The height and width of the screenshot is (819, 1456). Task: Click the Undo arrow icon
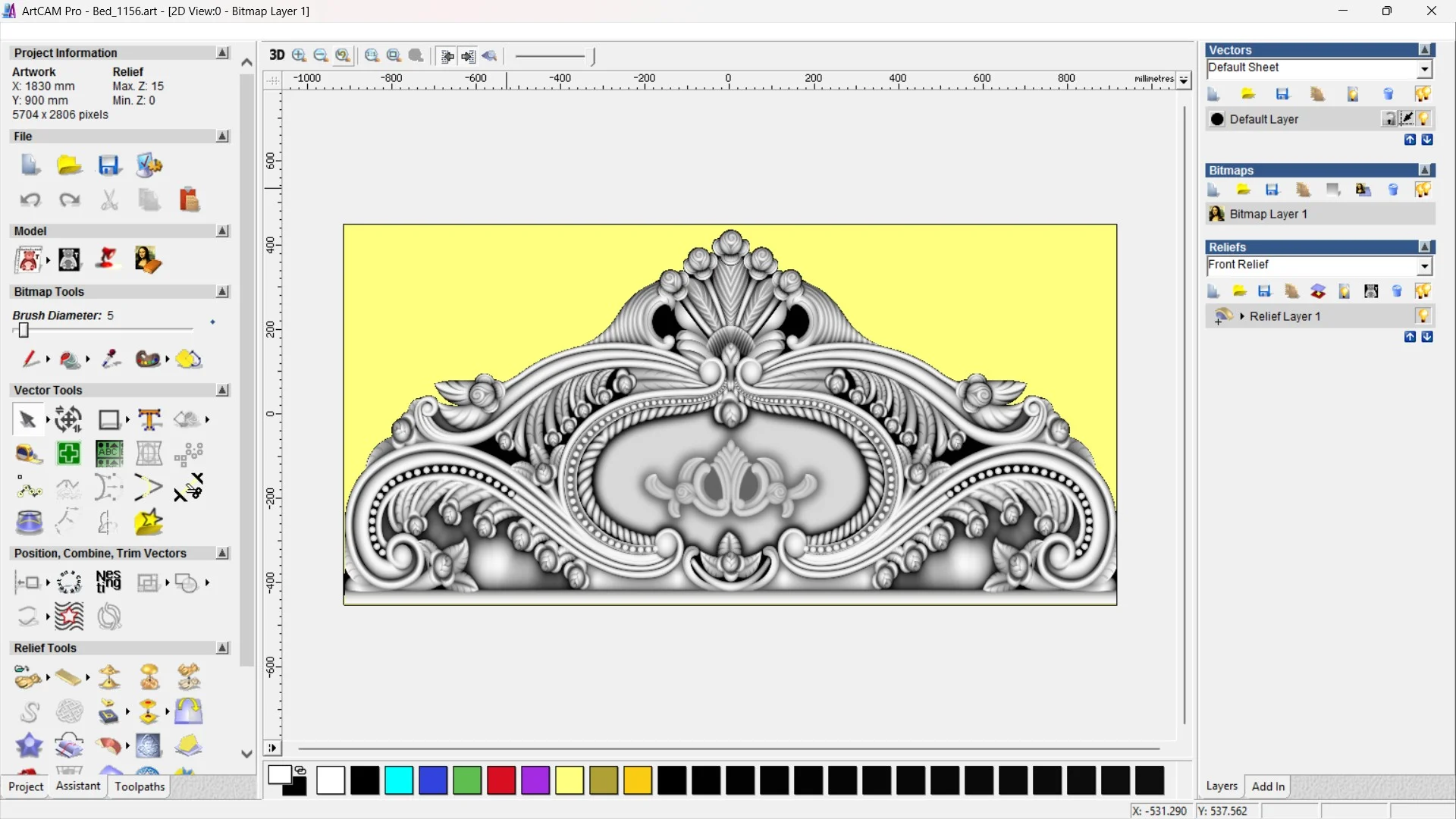tap(30, 199)
